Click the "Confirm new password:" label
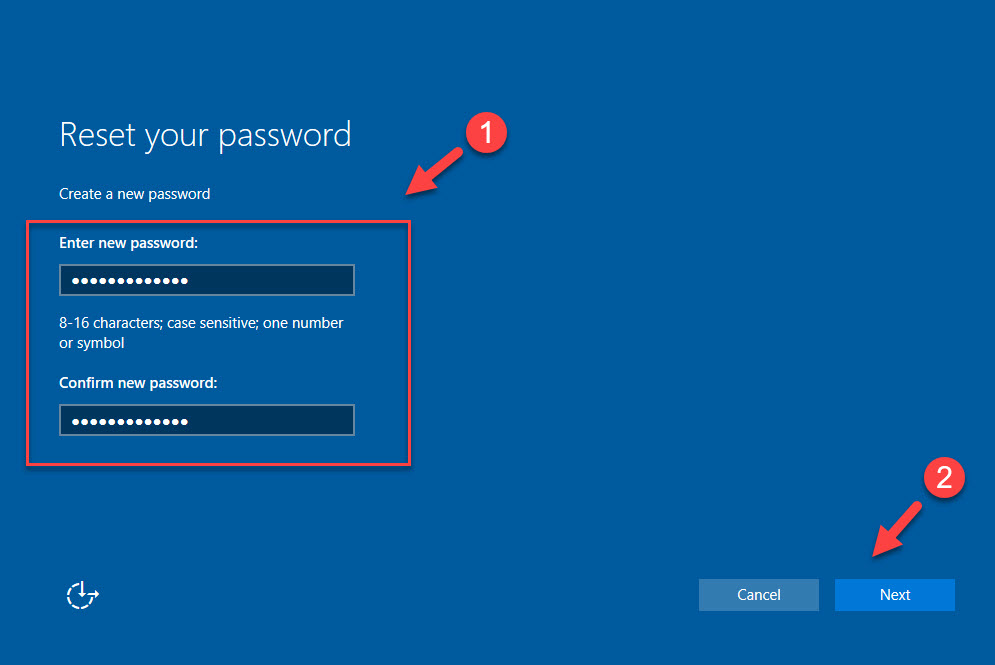This screenshot has width=995, height=665. pos(138,383)
